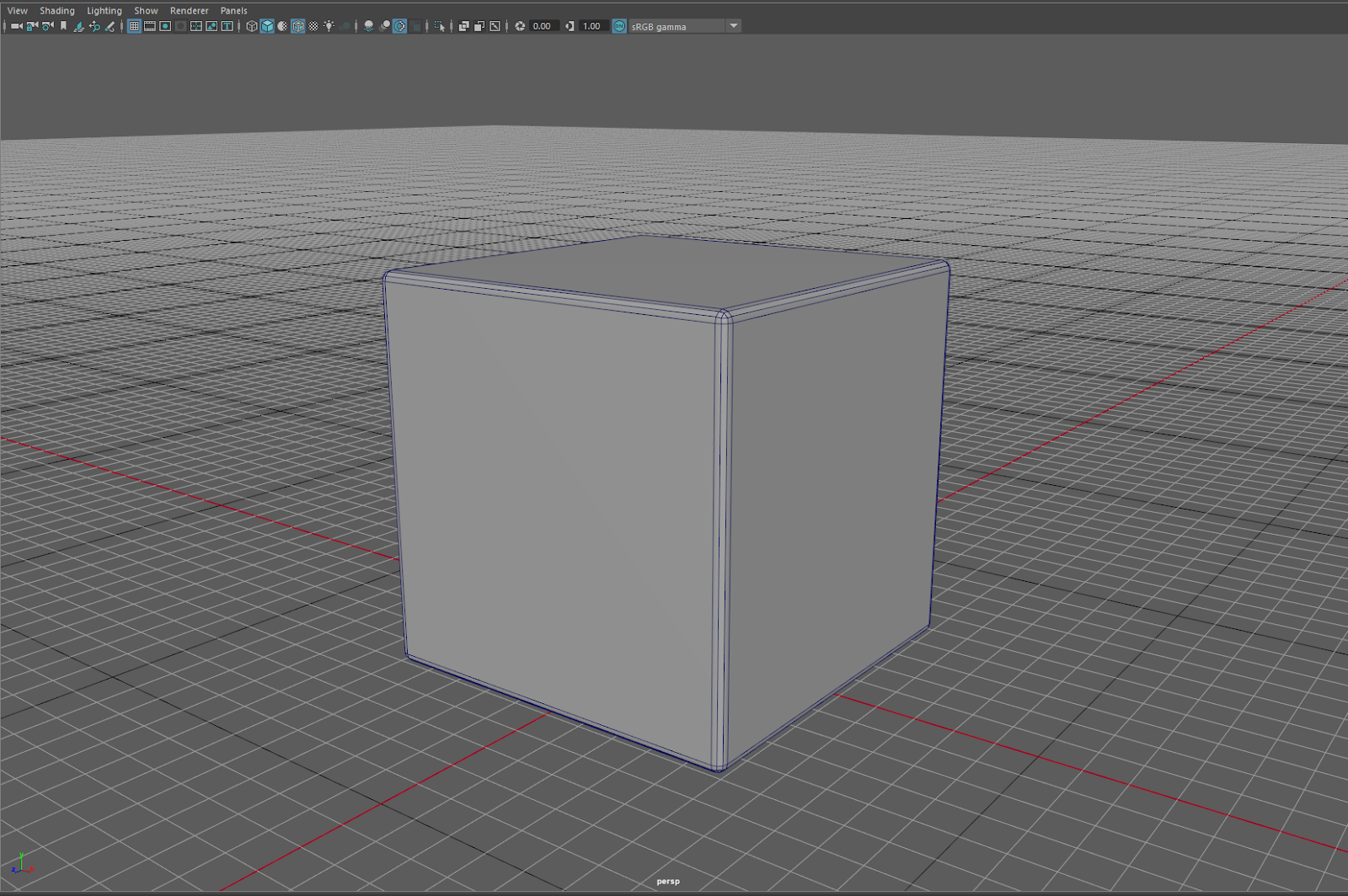
Task: Open the Shading menu
Action: coord(57,11)
